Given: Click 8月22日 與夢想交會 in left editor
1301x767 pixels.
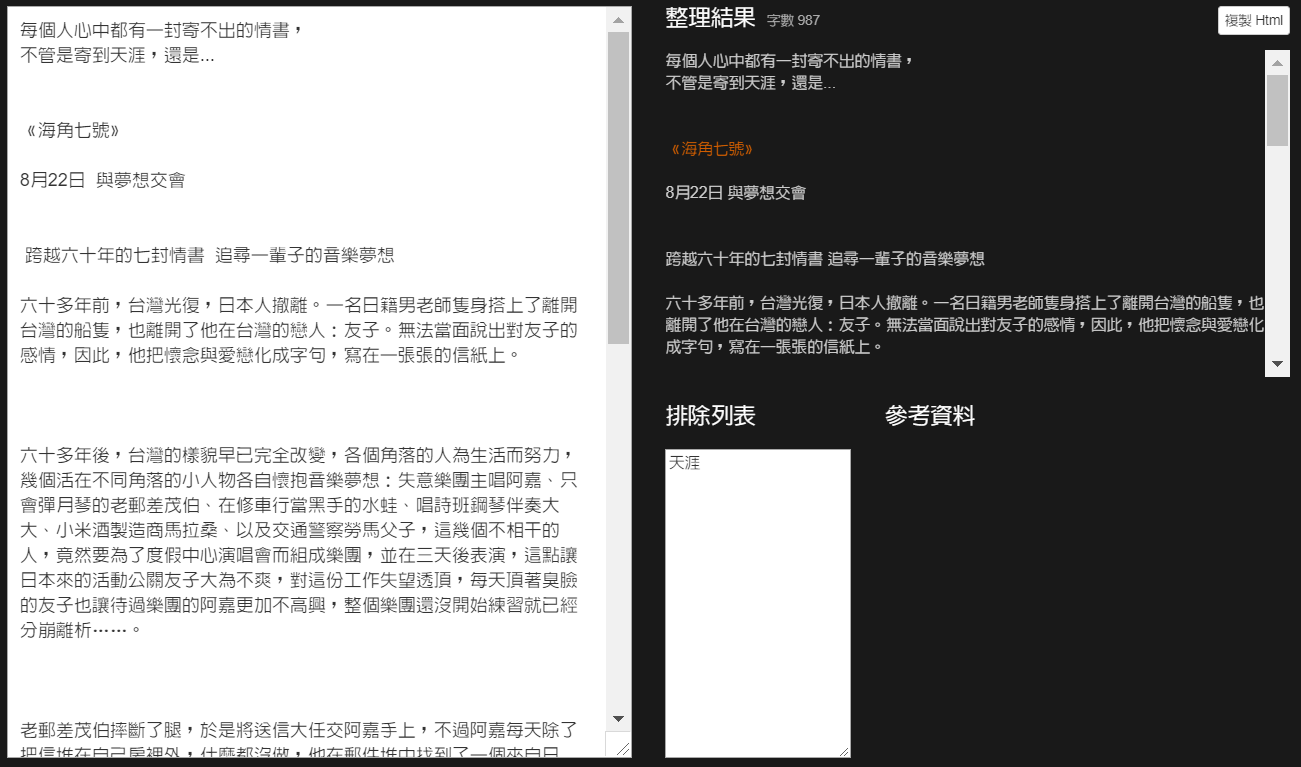Looking at the screenshot, I should 102,180.
